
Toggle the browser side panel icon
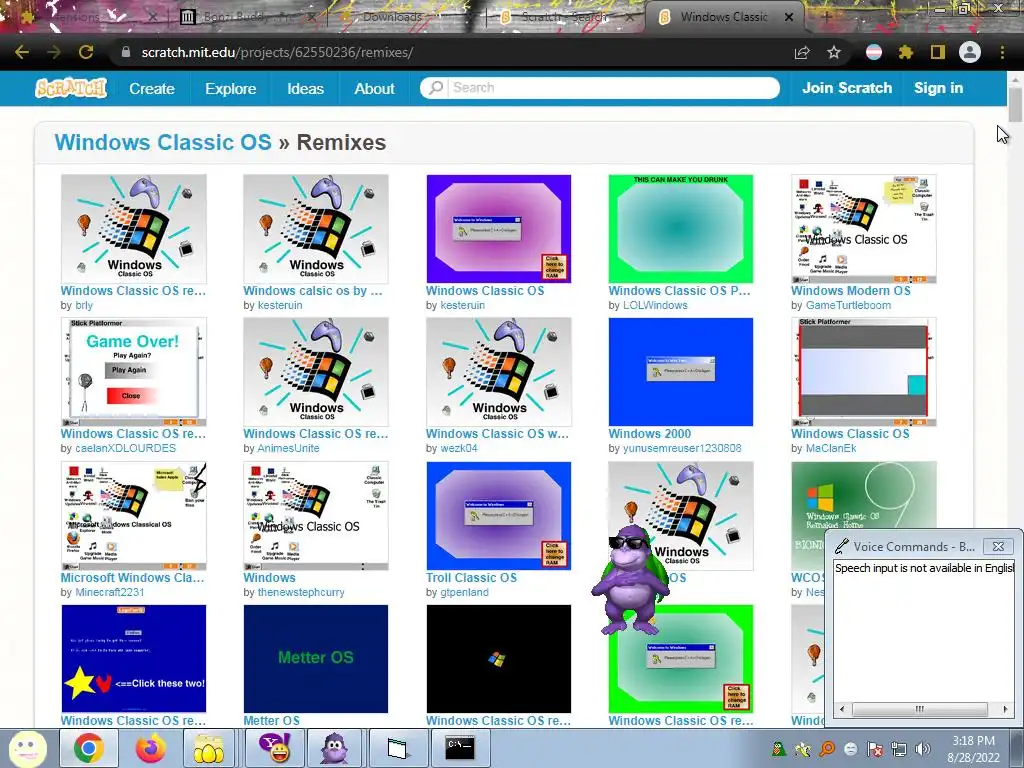pyautogui.click(x=938, y=52)
